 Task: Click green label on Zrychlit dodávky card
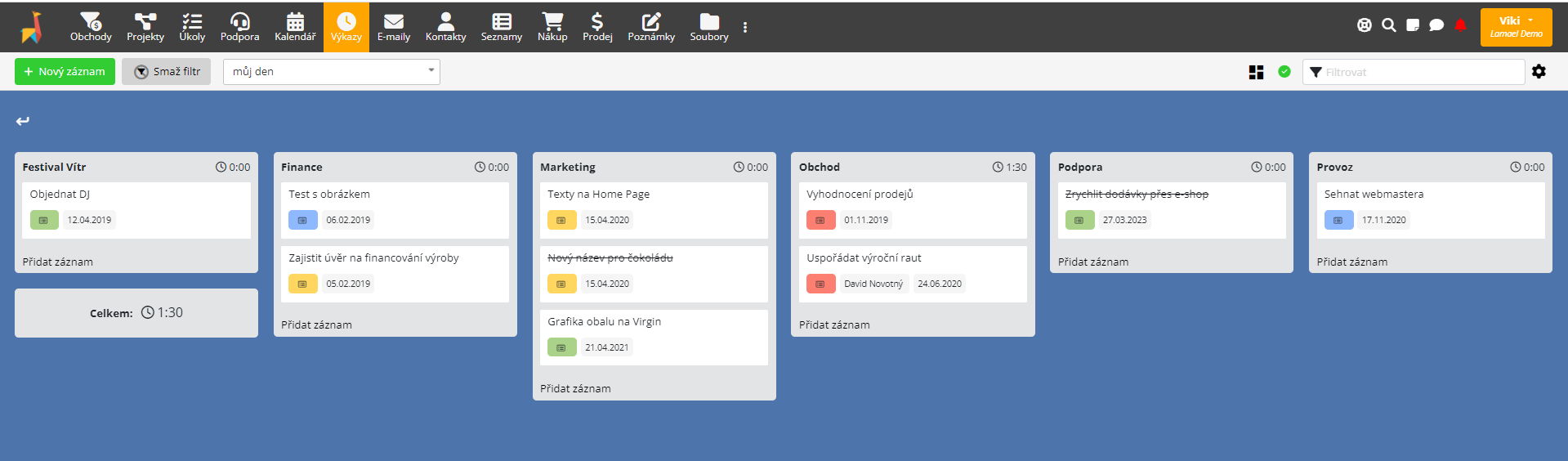[1080, 220]
